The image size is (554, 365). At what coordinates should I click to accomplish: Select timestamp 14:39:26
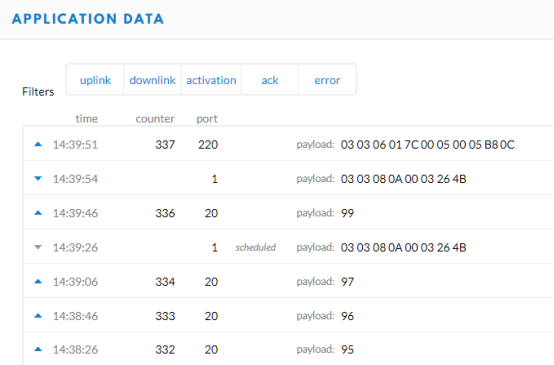pos(75,248)
